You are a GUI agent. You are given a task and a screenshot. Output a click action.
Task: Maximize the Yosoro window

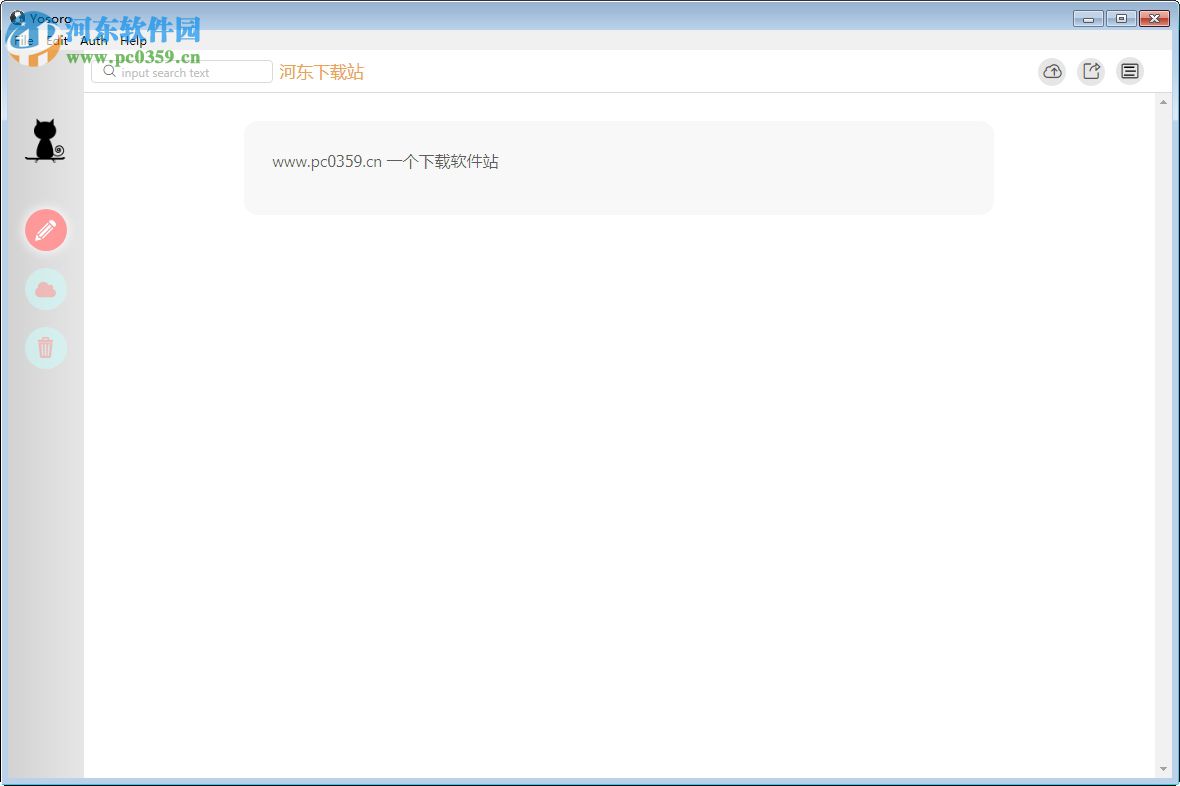[1121, 19]
